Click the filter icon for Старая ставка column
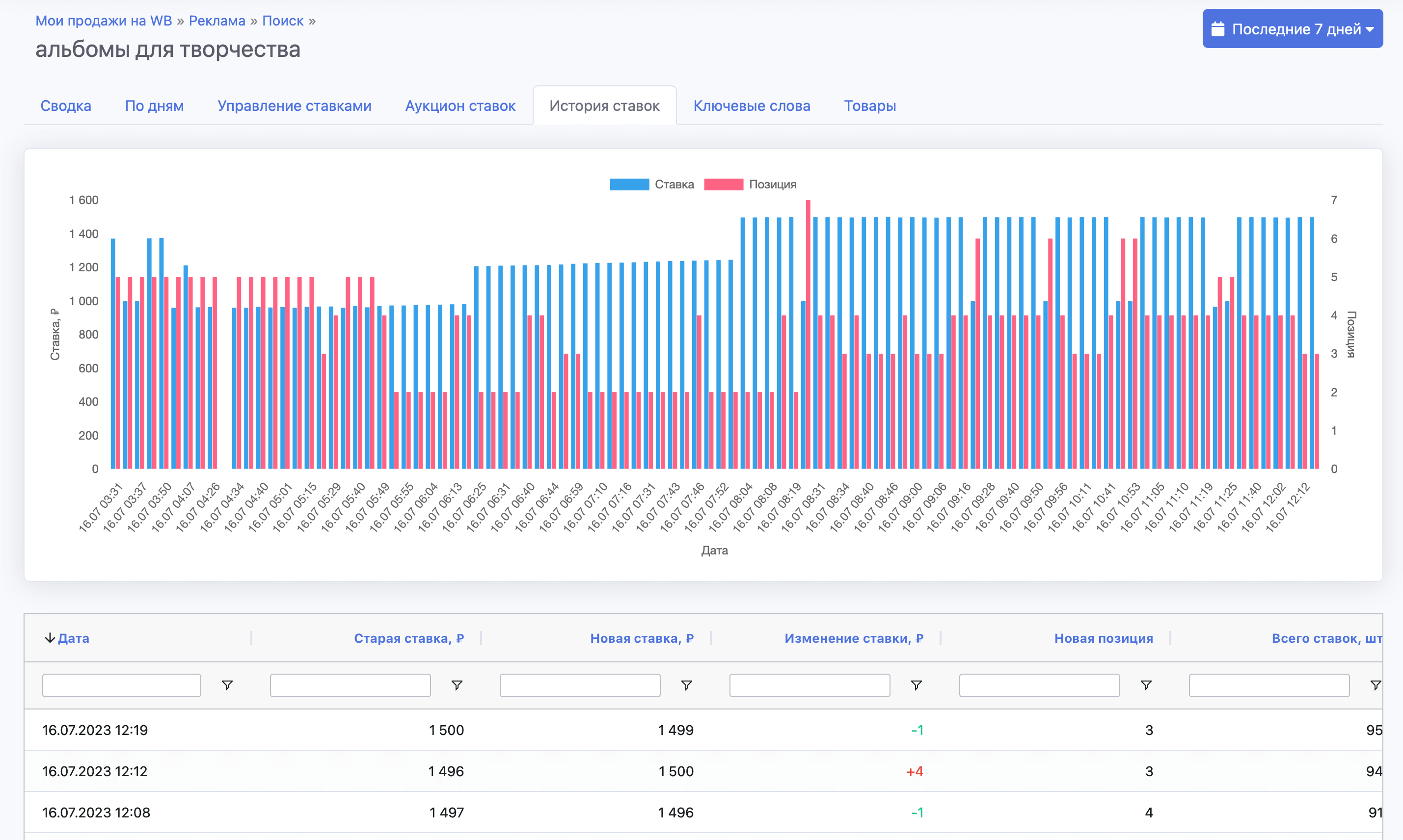1403x840 pixels. [x=457, y=685]
